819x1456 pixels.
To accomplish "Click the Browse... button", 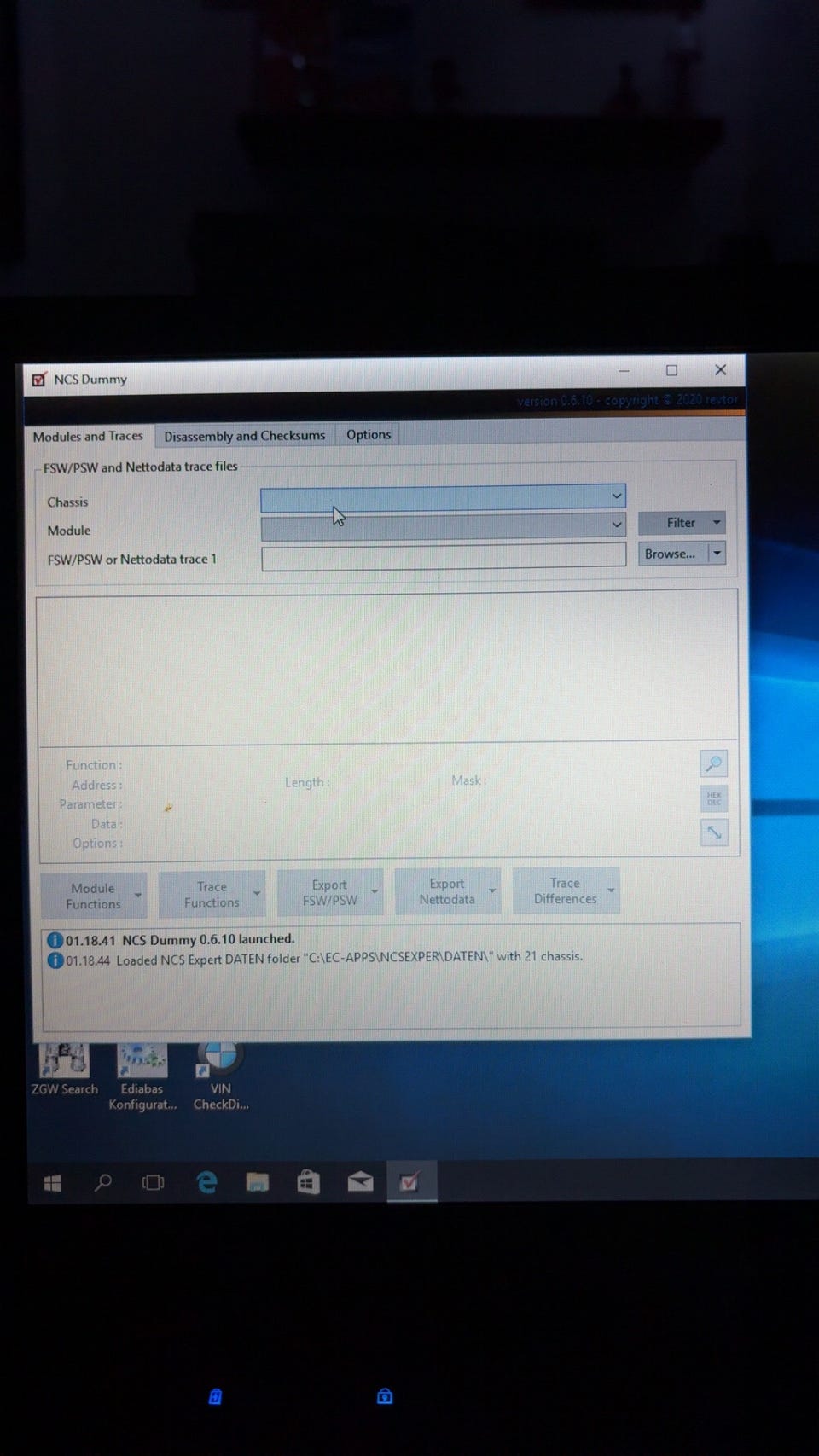I will 673,554.
